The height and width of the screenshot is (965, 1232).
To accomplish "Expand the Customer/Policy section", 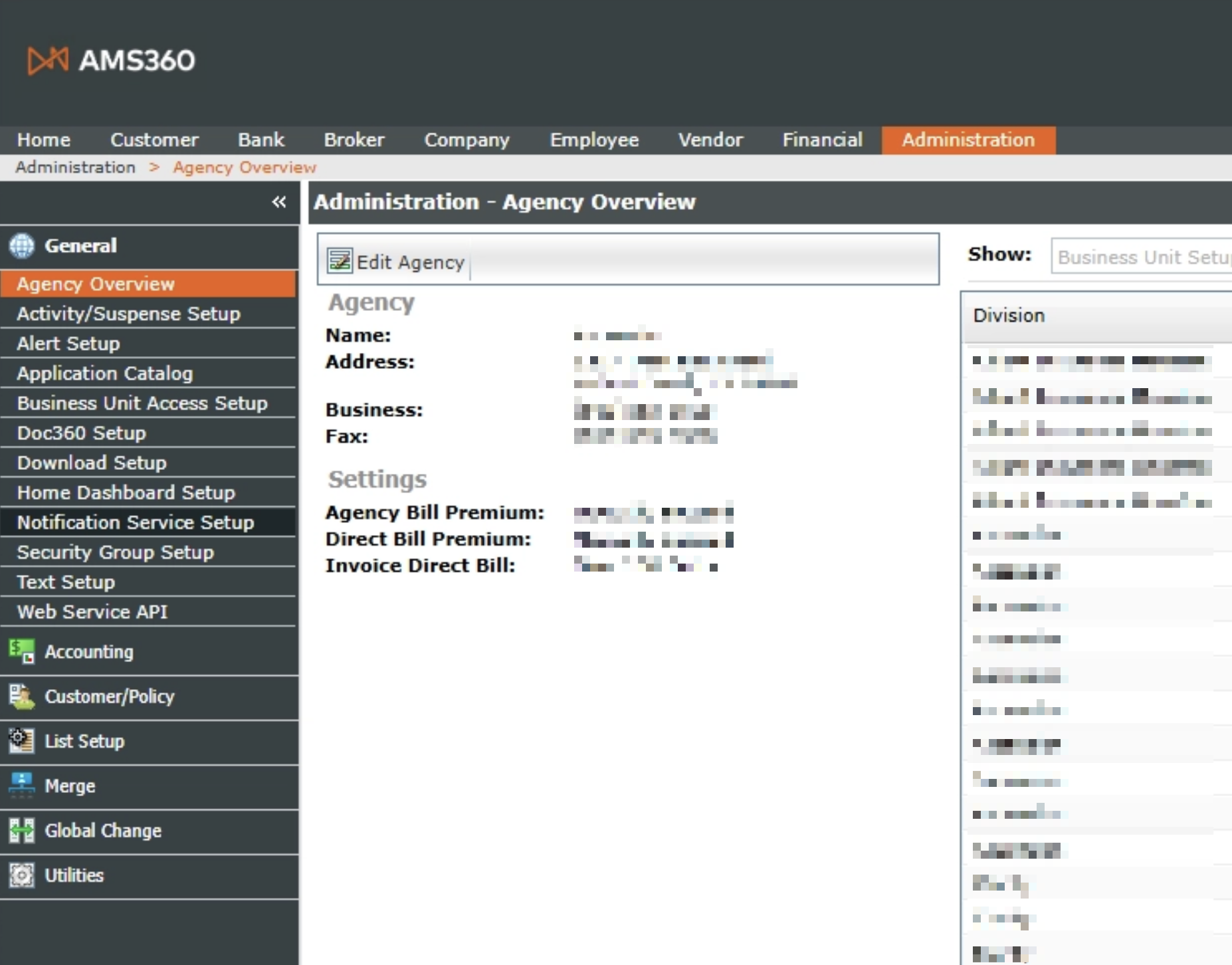I will [150, 697].
